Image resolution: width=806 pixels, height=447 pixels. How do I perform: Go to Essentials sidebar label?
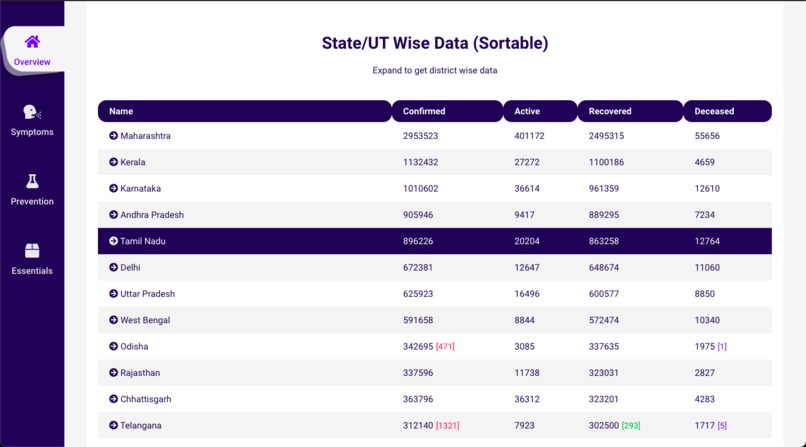pyautogui.click(x=32, y=271)
